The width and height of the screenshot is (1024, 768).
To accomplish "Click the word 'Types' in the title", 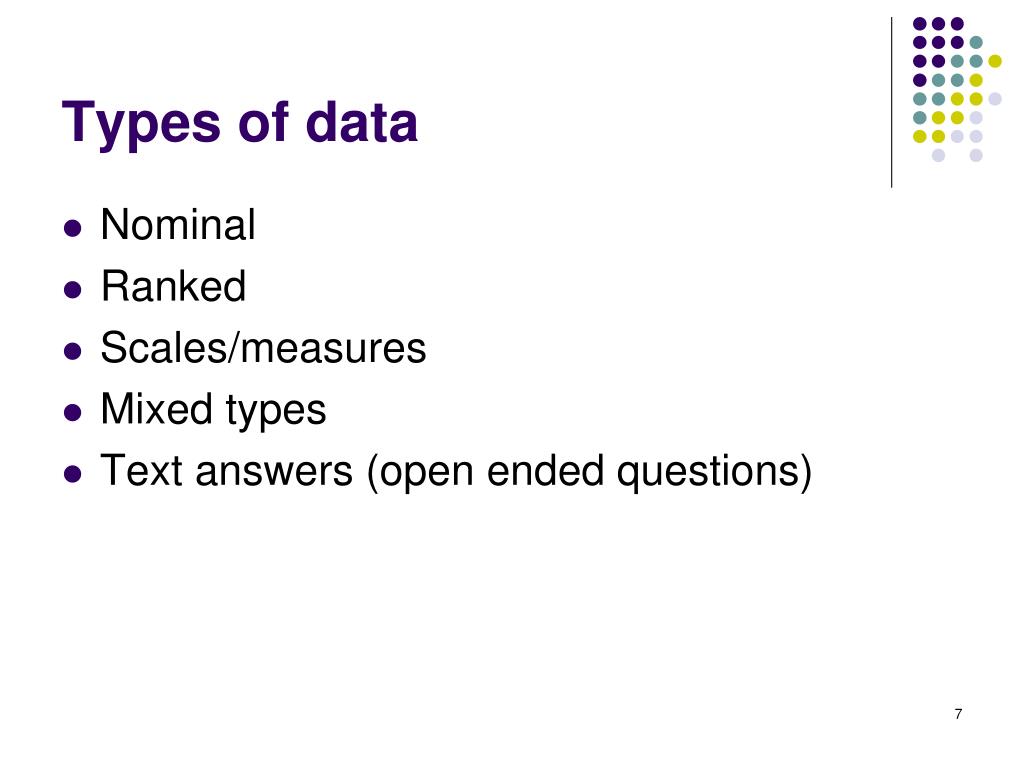I will 141,124.
